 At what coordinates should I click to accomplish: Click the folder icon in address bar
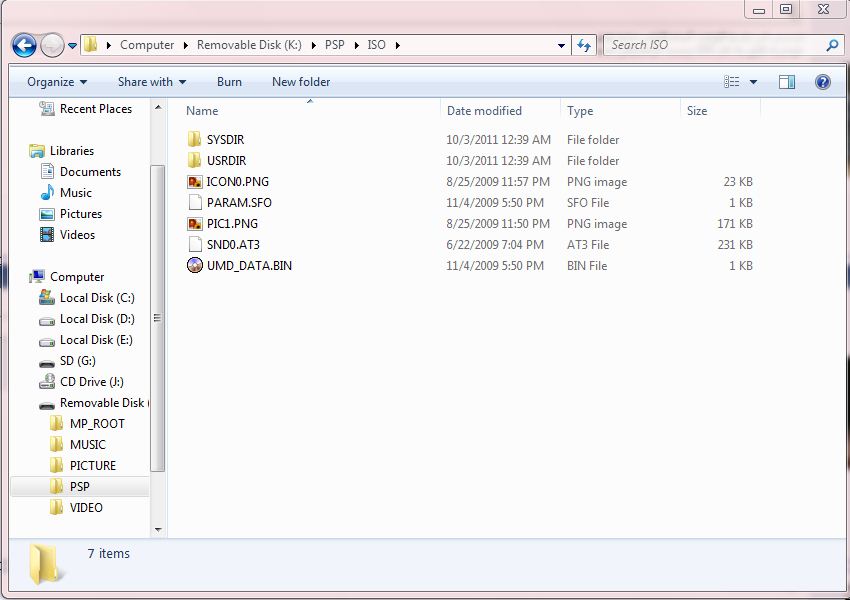tap(91, 44)
